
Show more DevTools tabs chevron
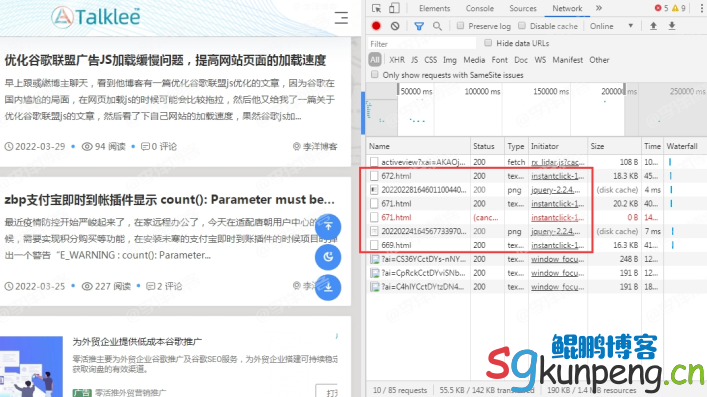pos(599,8)
